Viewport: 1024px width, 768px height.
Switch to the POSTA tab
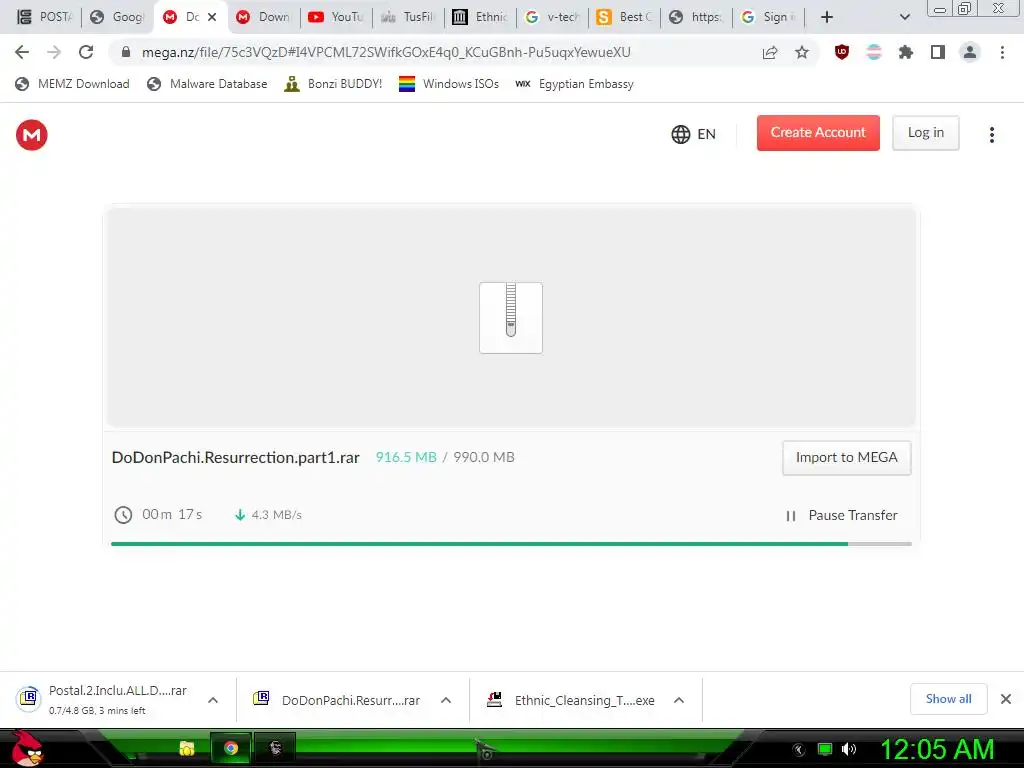coord(44,17)
